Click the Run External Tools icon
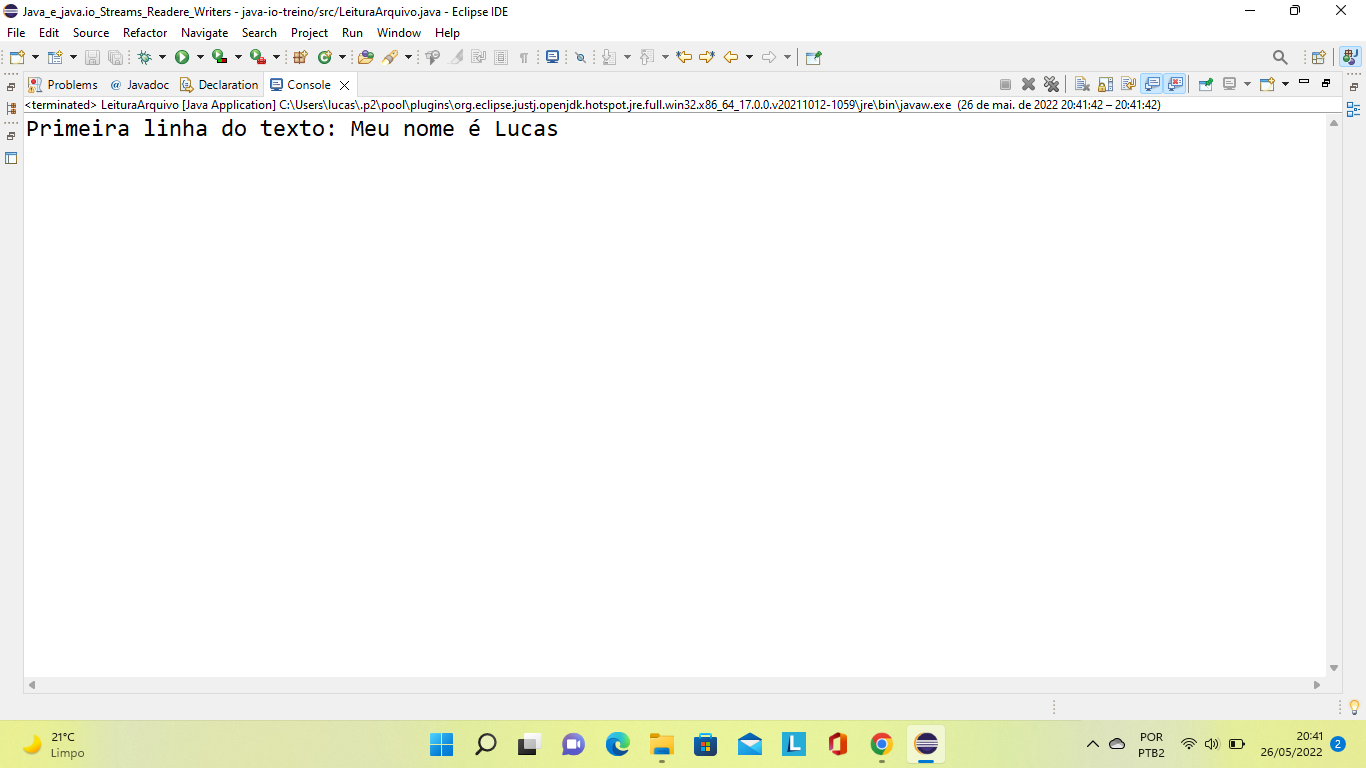This screenshot has width=1366, height=768. [x=258, y=57]
